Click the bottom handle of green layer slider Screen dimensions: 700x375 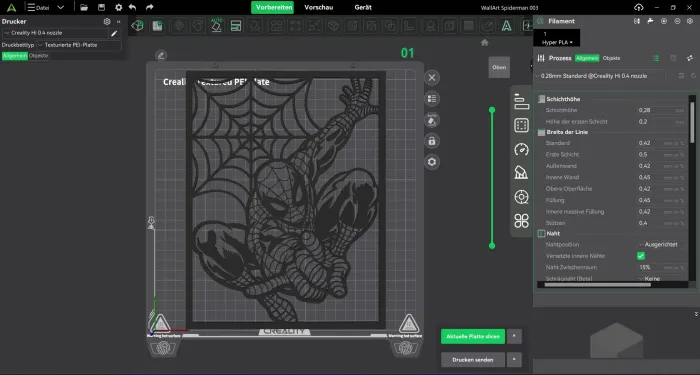coord(492,246)
